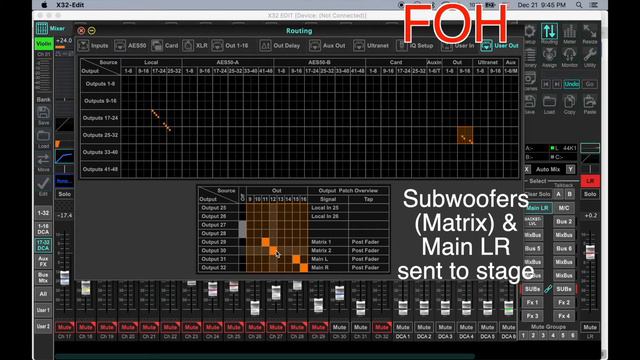Select the Main LR bus button
Viewport: 640px width, 360px height.
click(x=537, y=208)
